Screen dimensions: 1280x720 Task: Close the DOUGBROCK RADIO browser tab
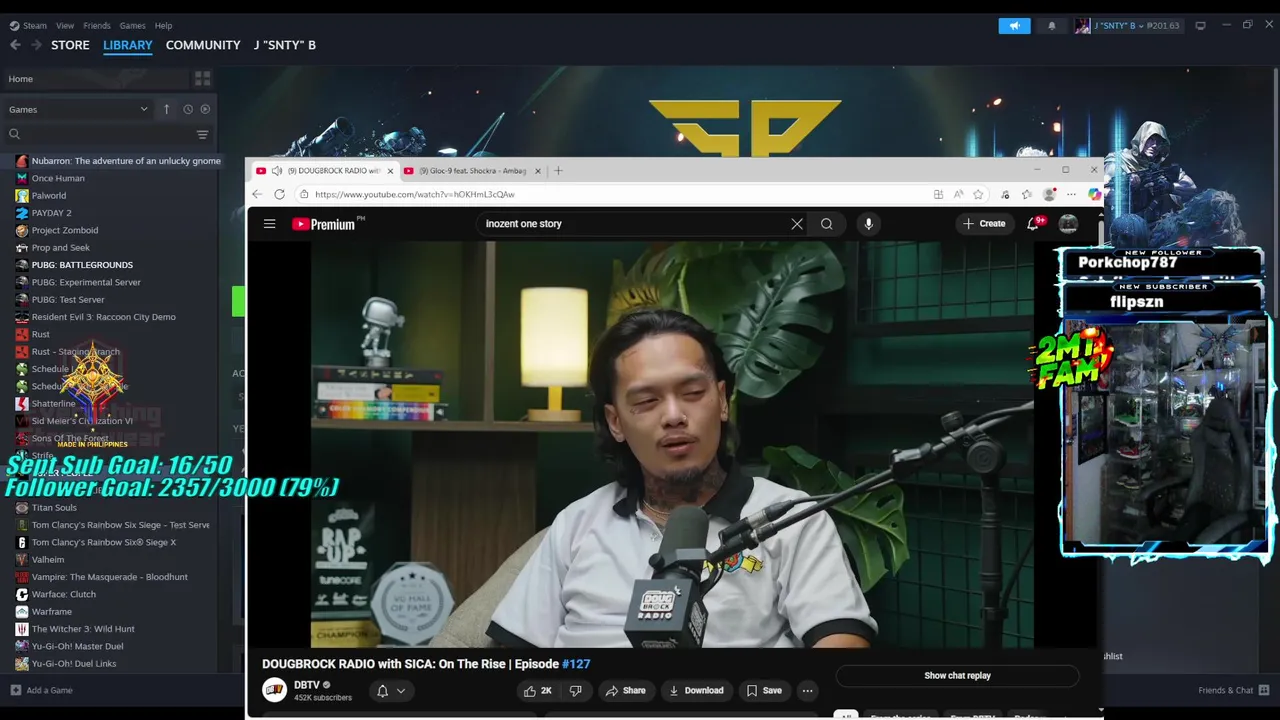pos(390,171)
